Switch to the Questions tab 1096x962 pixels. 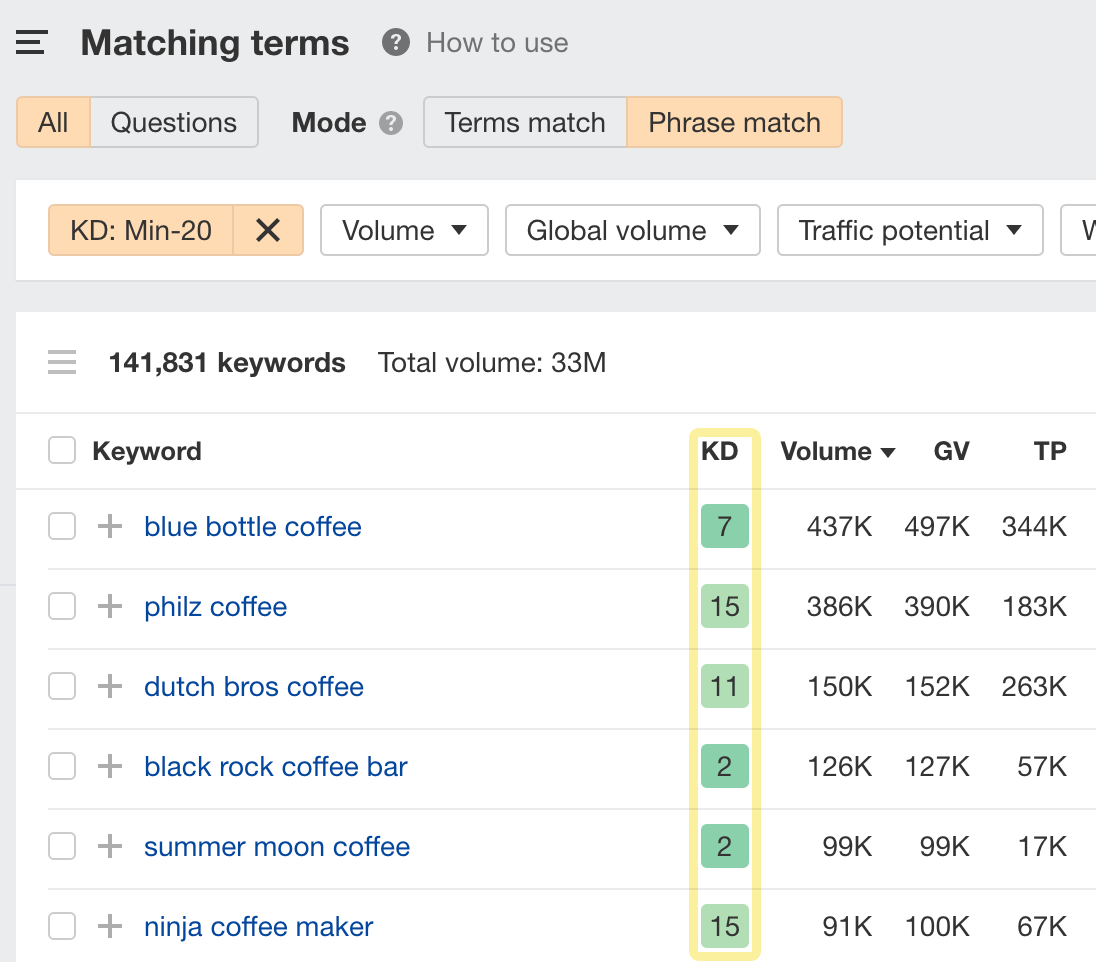point(174,122)
